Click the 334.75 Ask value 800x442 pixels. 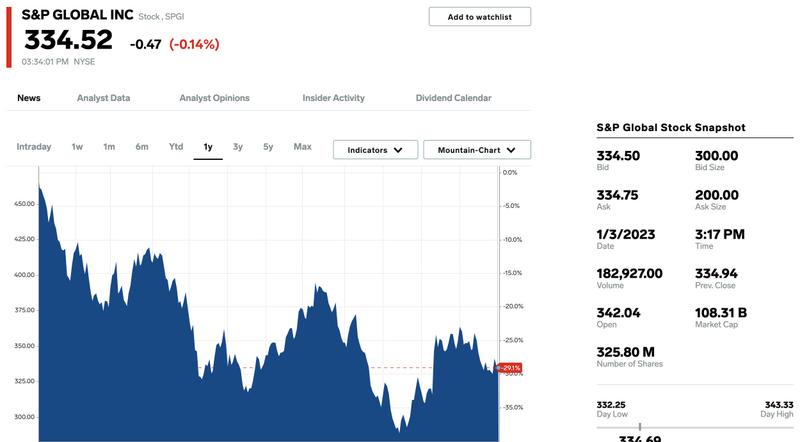point(617,195)
